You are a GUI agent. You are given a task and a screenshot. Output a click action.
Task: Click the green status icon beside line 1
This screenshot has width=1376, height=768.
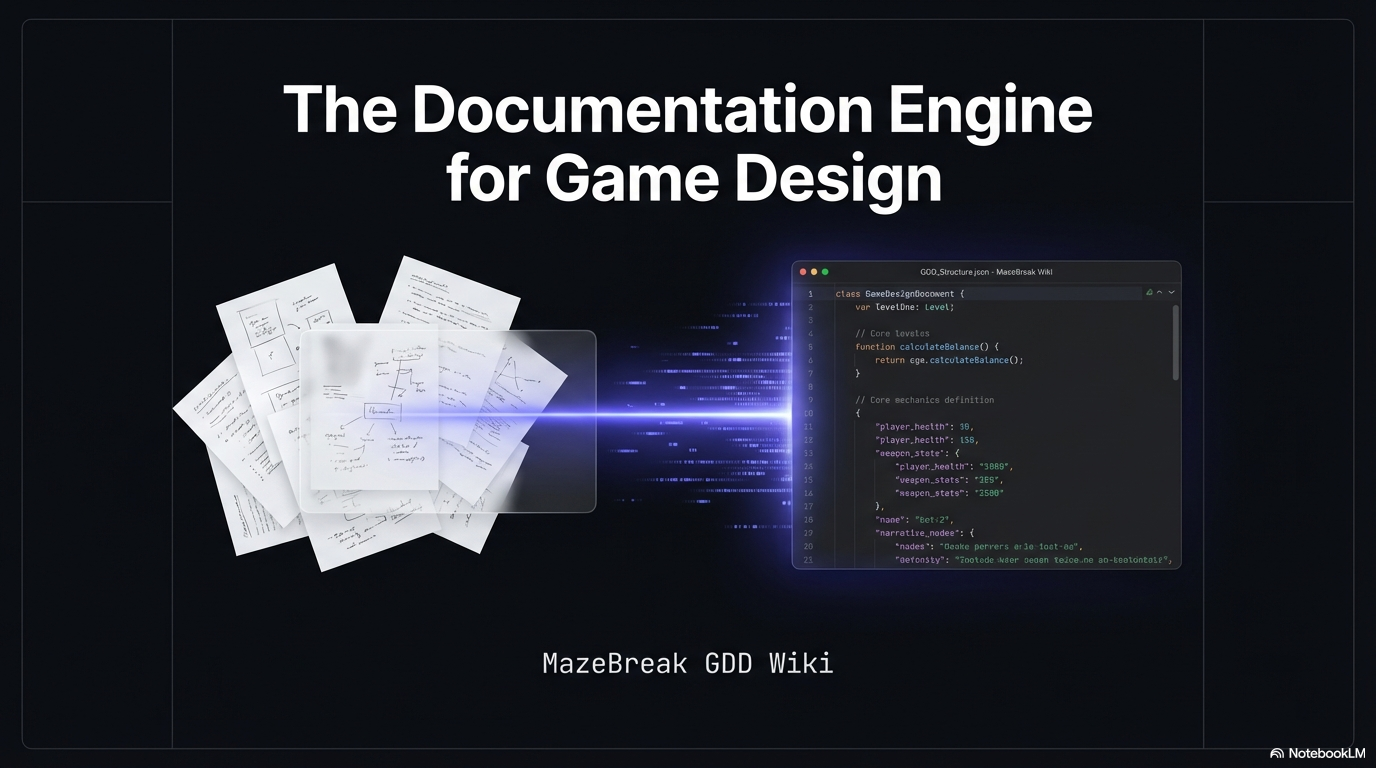tap(1149, 293)
